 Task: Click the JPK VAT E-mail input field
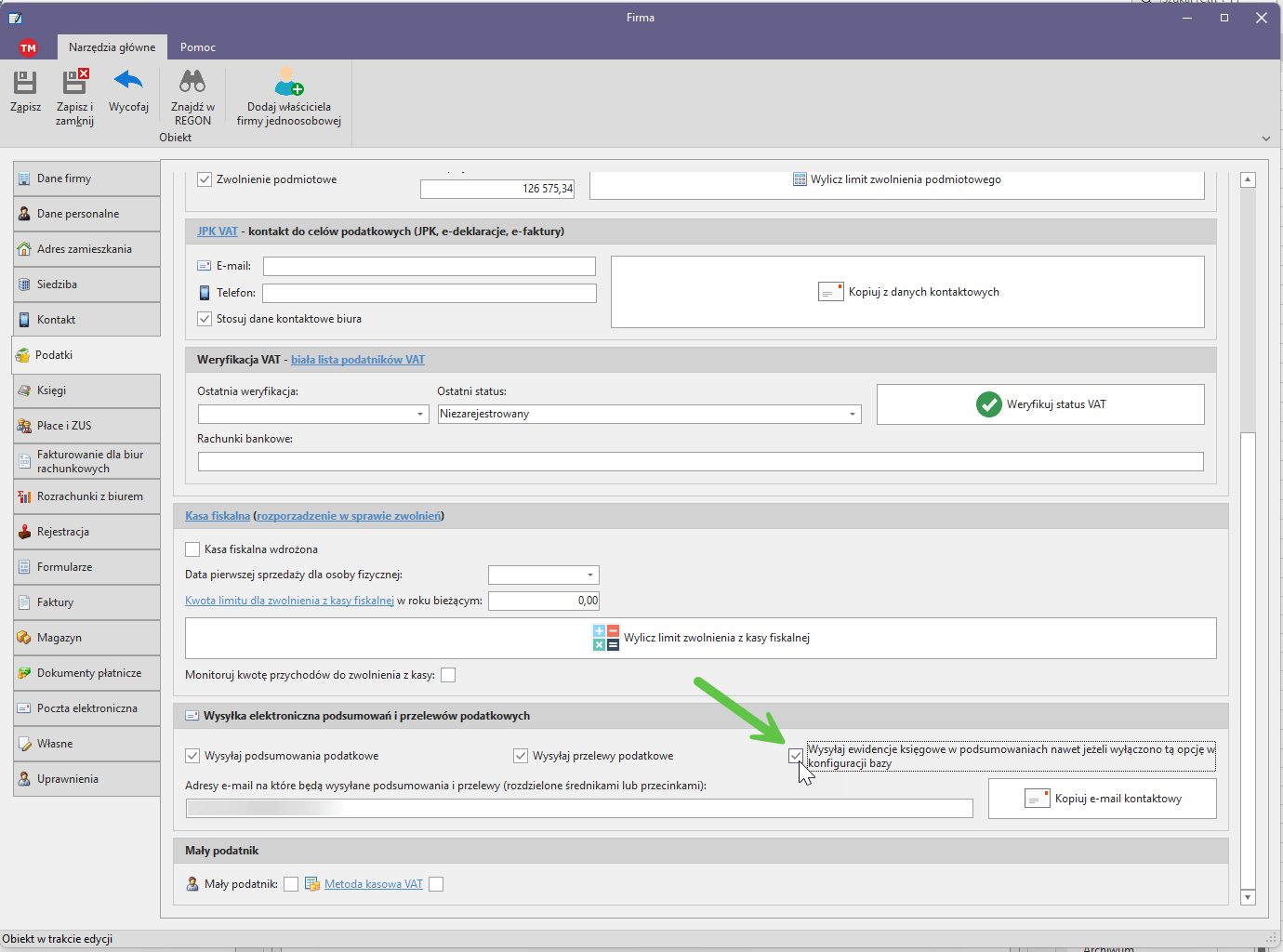coord(429,267)
